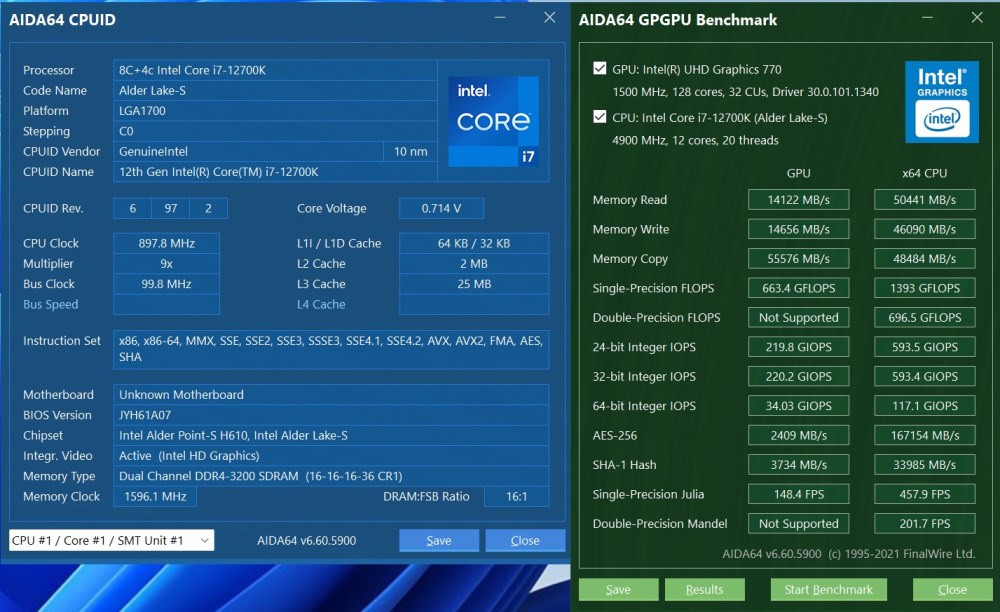Click the Intel Graphics logo badge
Viewport: 1000px width, 612px height.
point(942,102)
